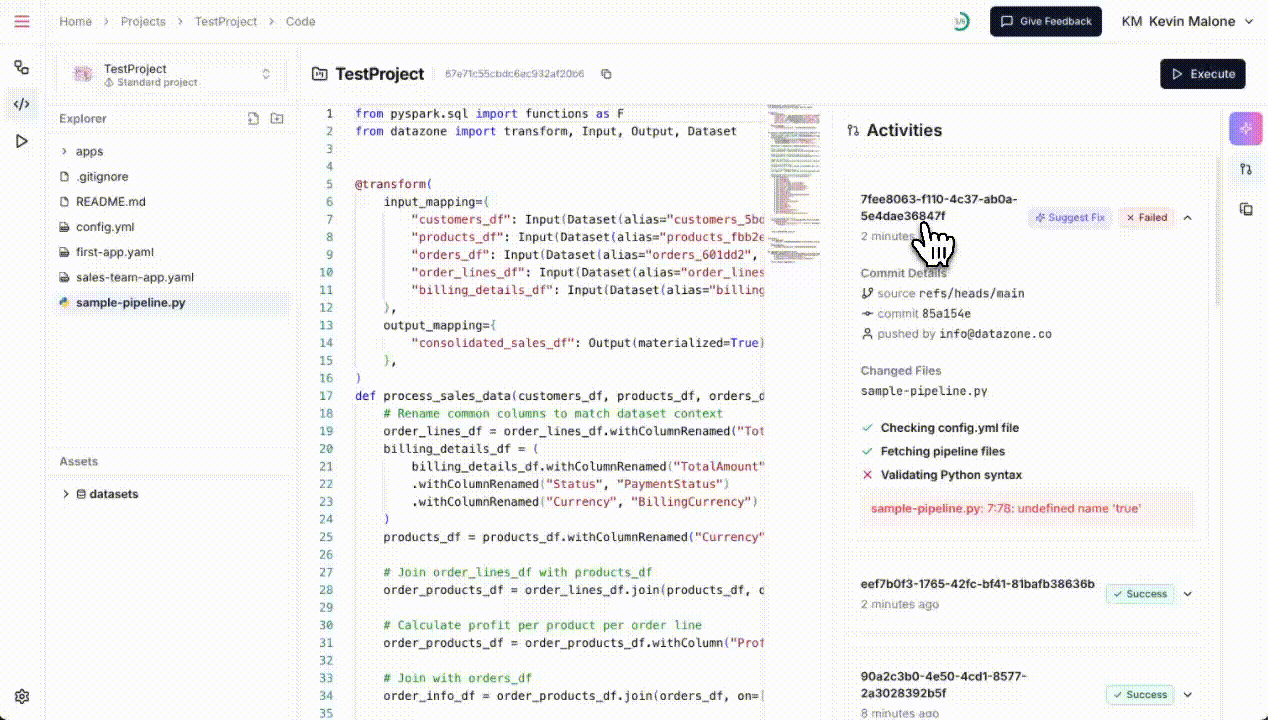Collapse the Failed activity chevron
The image size is (1268, 720).
pos(1188,217)
